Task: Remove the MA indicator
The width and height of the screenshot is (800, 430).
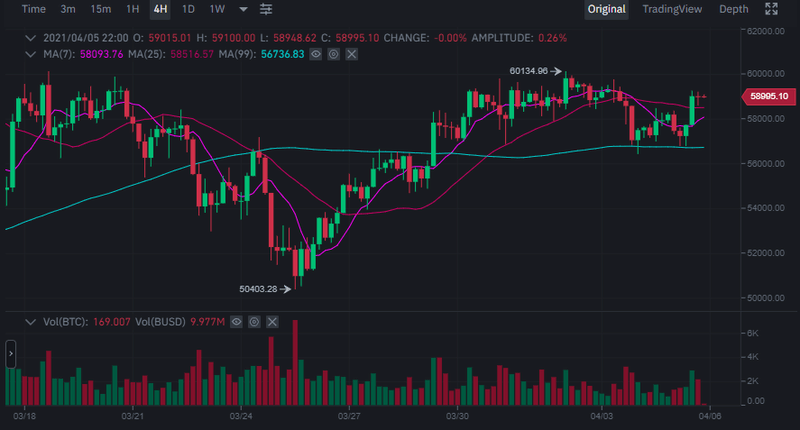Action: [351, 52]
